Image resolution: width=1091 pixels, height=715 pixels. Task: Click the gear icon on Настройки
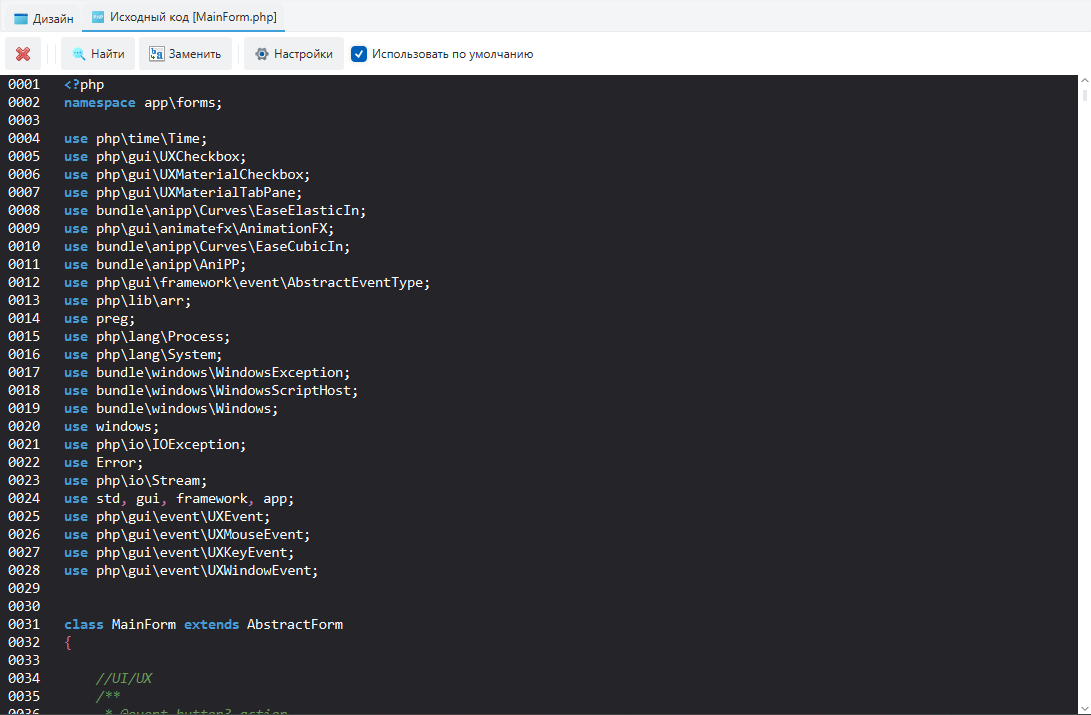262,54
